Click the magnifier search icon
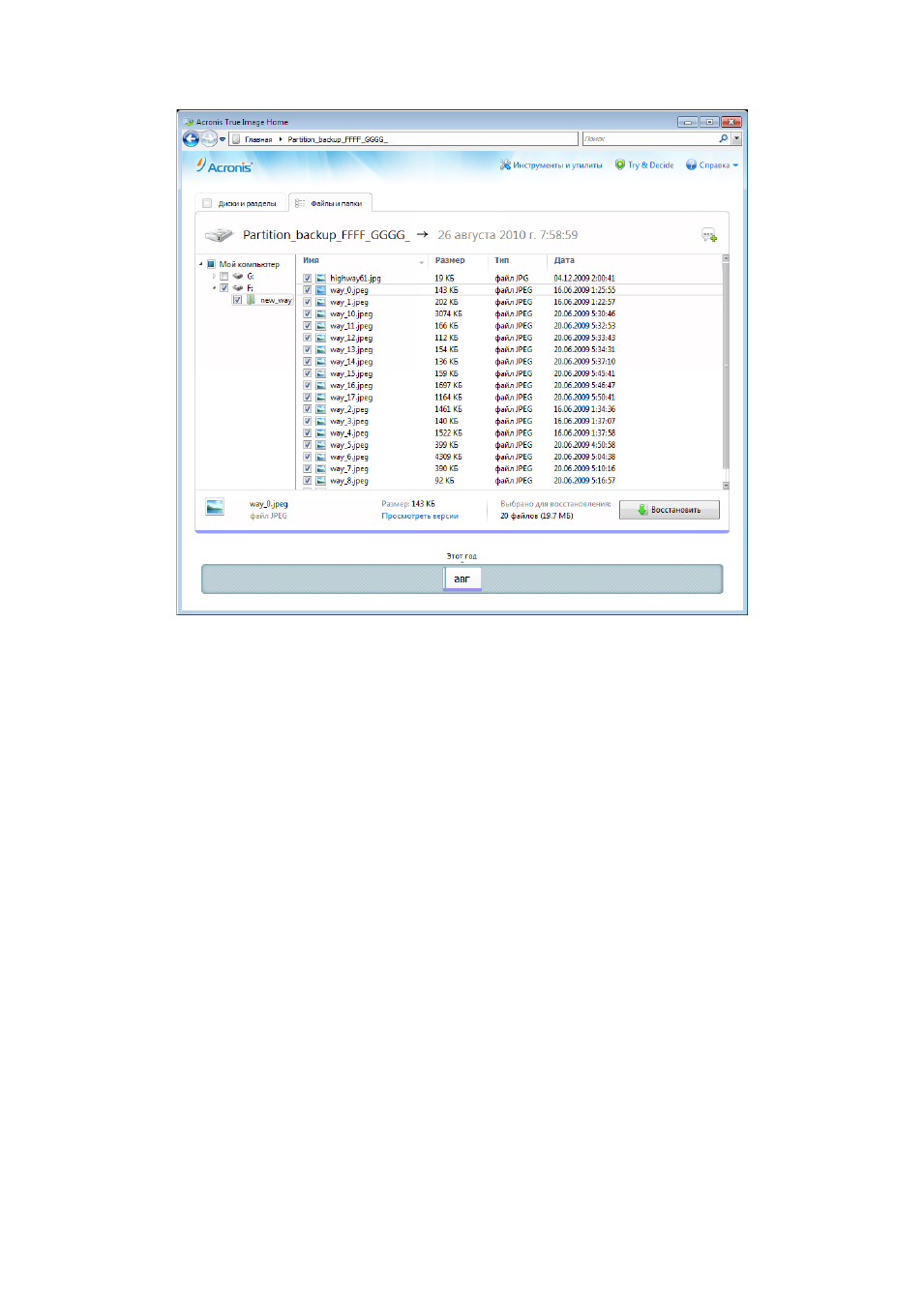The height and width of the screenshot is (1306, 924). (x=723, y=138)
